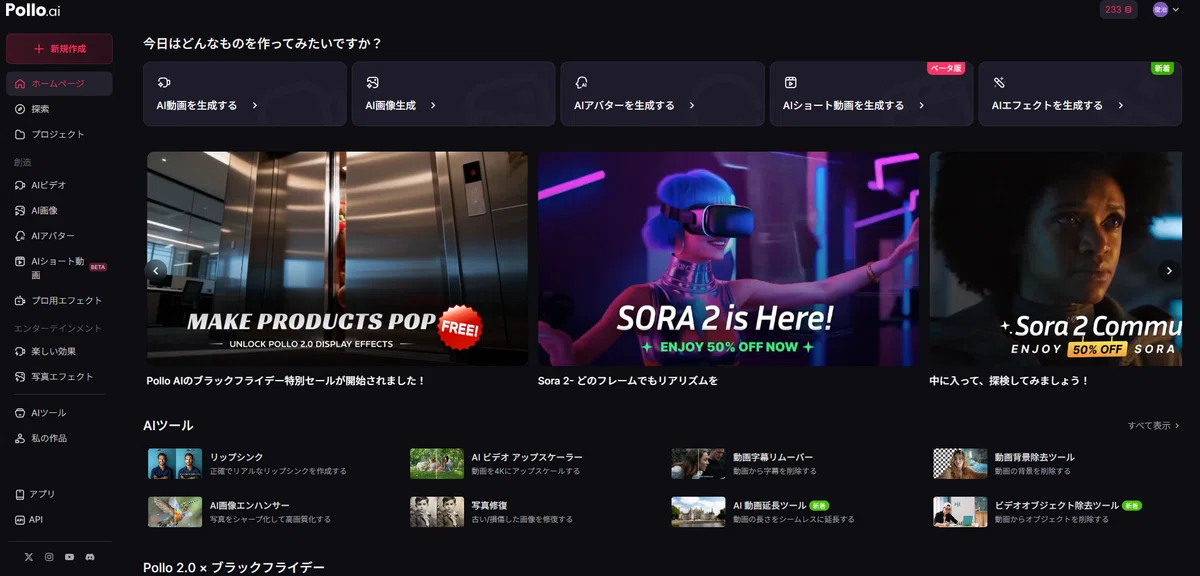The height and width of the screenshot is (576, 1200).
Task: Click Sora 2- どのフレームでもリアリズムを caption
Action: point(628,381)
